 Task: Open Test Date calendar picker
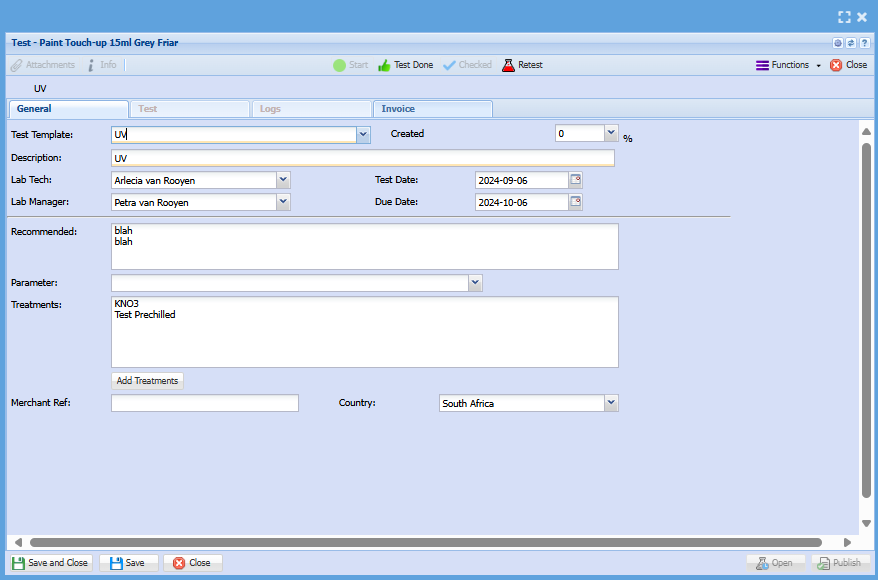(x=575, y=180)
